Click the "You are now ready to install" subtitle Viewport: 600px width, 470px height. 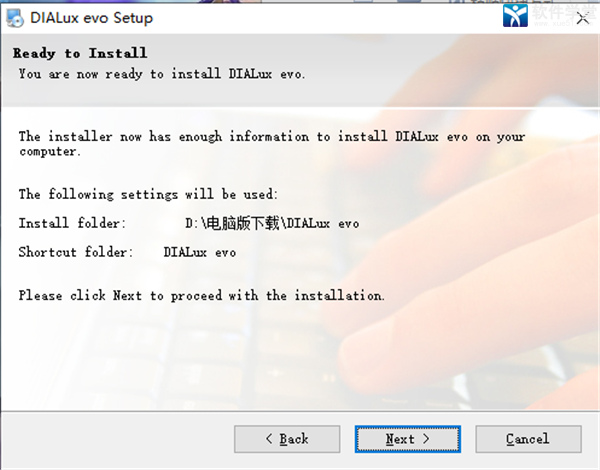point(162,73)
